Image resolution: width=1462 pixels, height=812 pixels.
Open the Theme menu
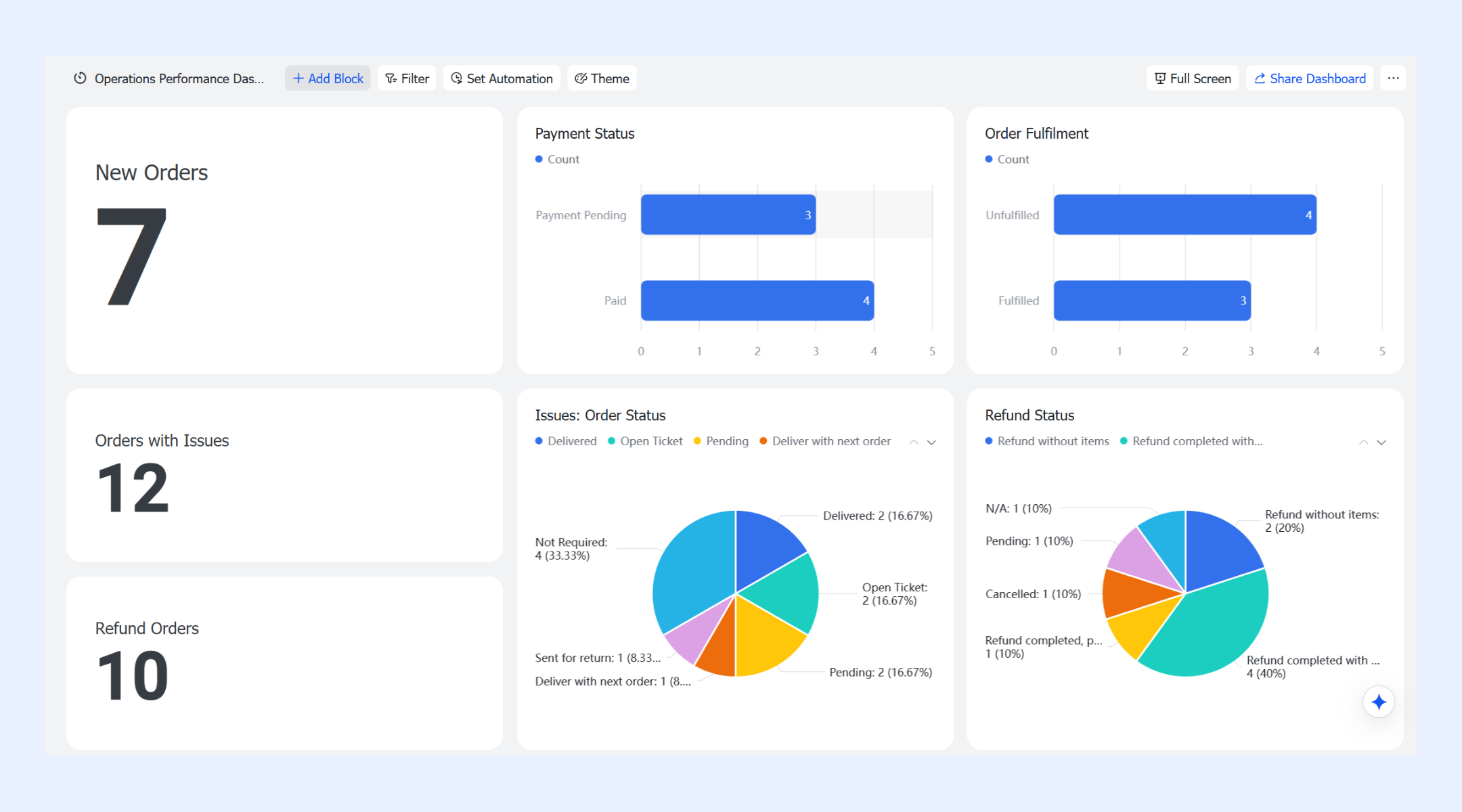(602, 78)
